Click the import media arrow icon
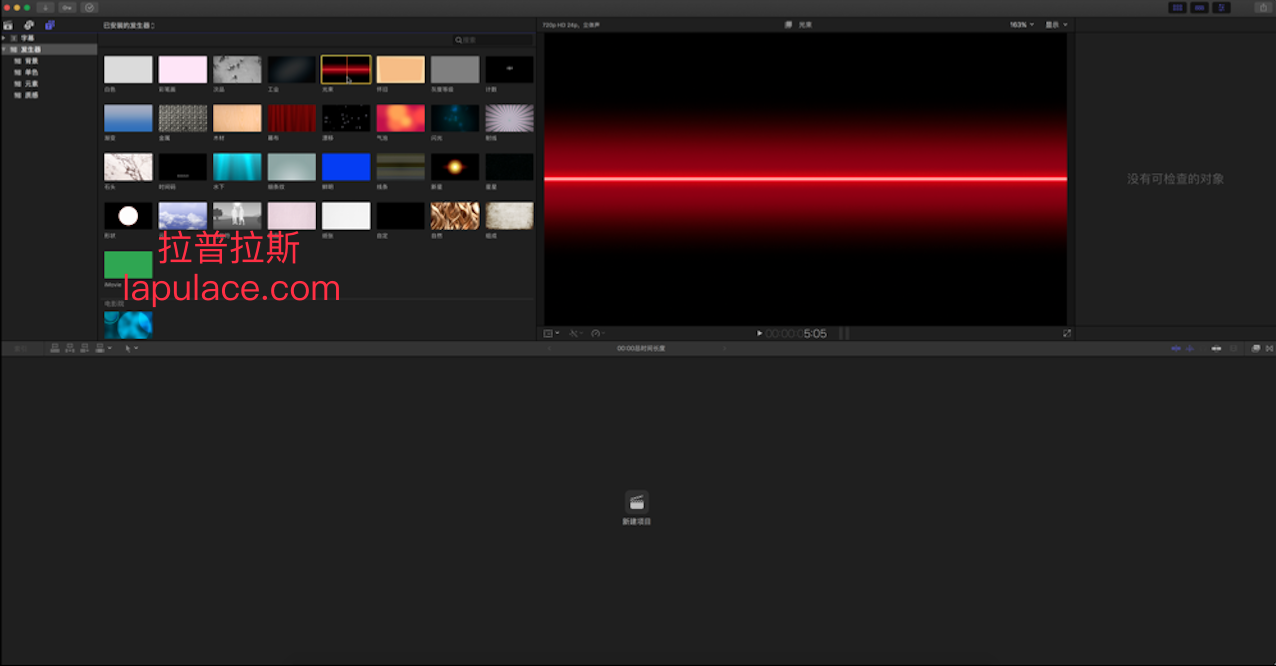1276x666 pixels. [x=45, y=7]
